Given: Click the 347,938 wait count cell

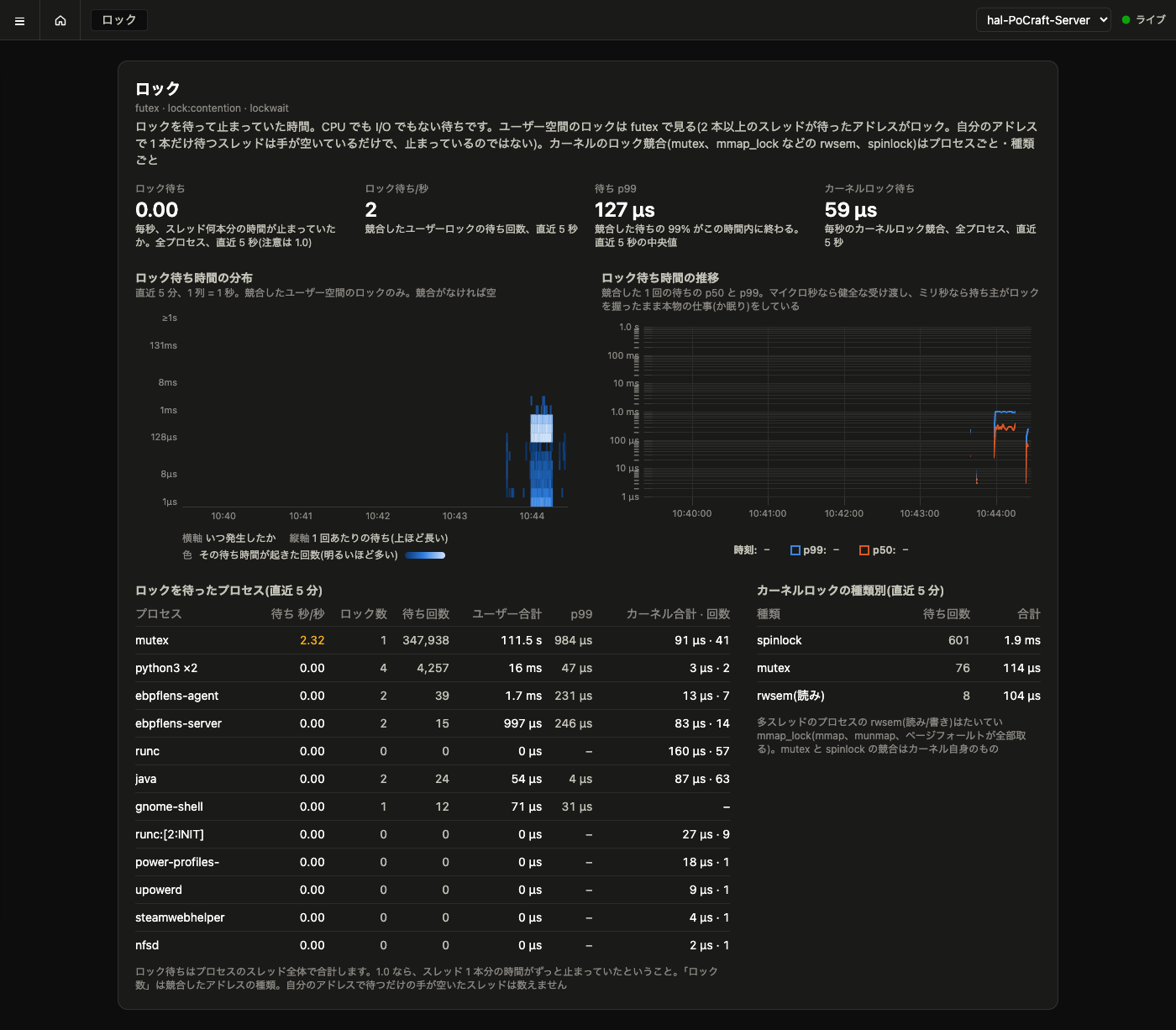Looking at the screenshot, I should click(426, 640).
